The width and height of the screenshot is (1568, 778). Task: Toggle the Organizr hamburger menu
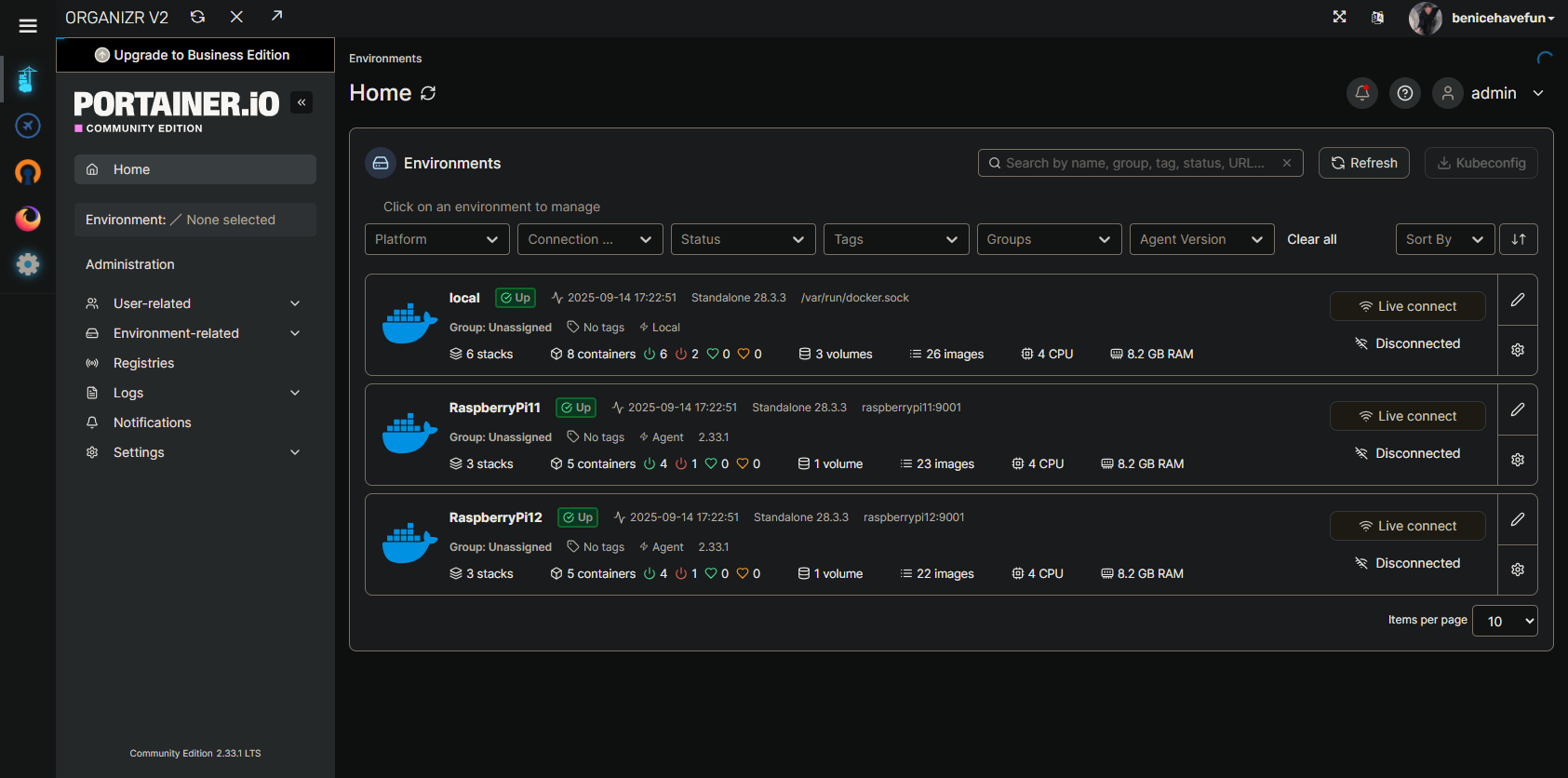(28, 26)
